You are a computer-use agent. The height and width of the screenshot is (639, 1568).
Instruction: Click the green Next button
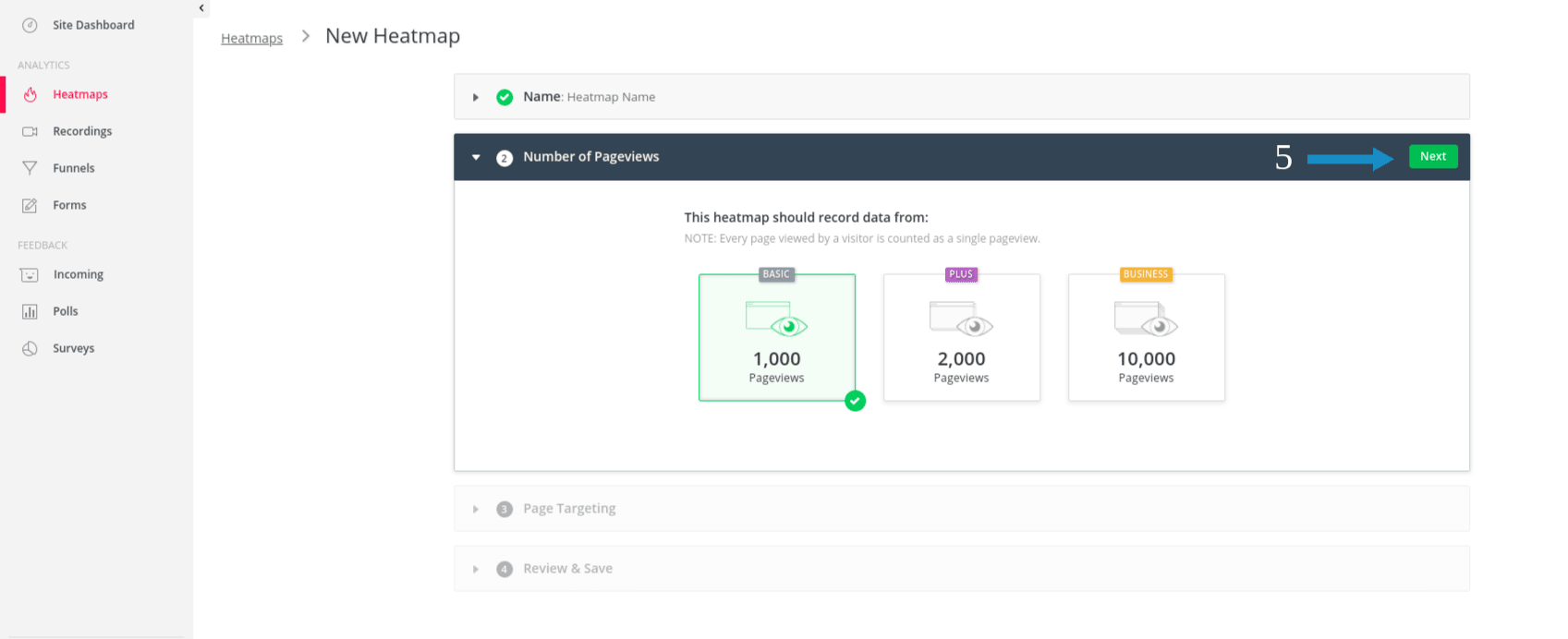tap(1433, 157)
